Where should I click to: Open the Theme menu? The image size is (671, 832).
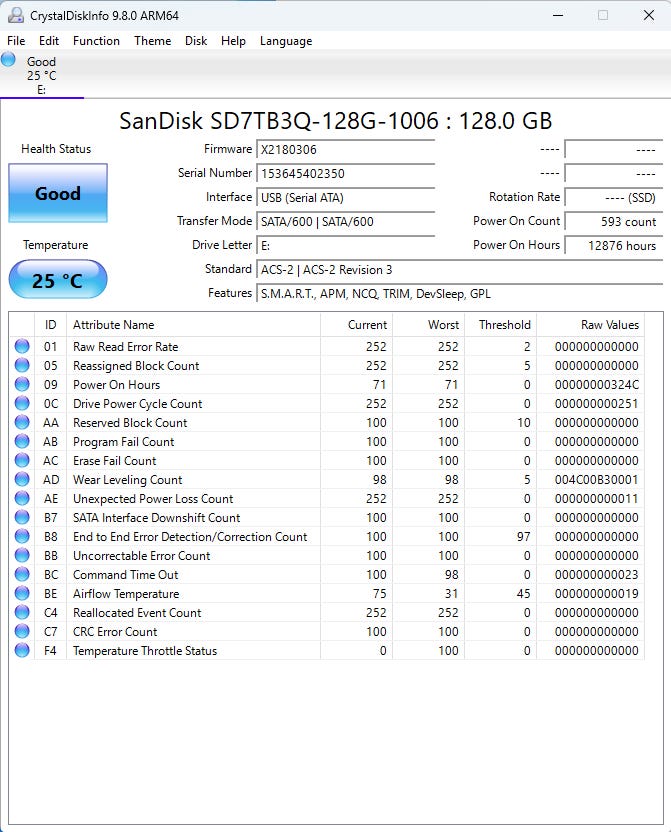point(152,41)
